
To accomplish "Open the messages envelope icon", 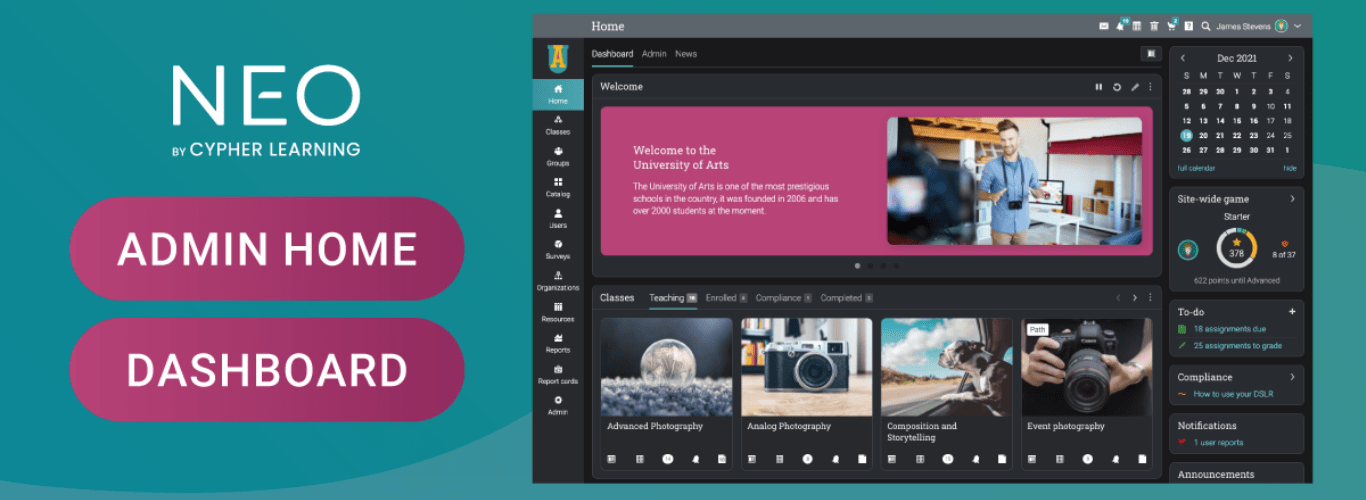I will coord(1104,26).
